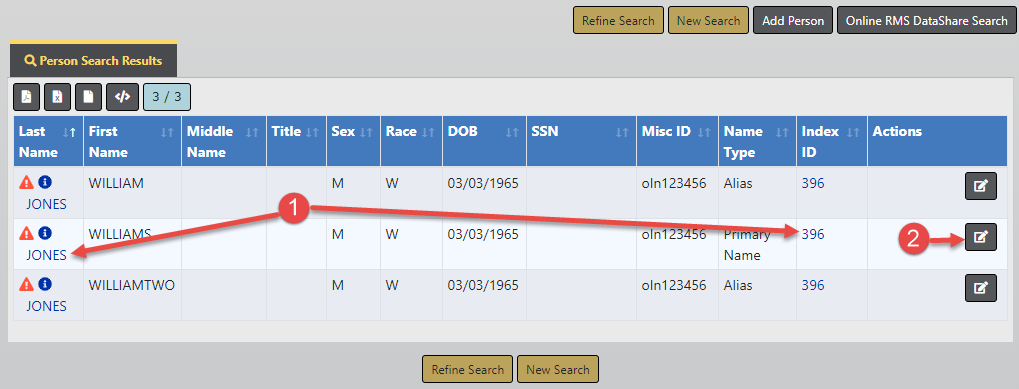Viewport: 1019px width, 389px height.
Task: Open edit action for WILLIAMTWO alias row
Action: coord(981,288)
